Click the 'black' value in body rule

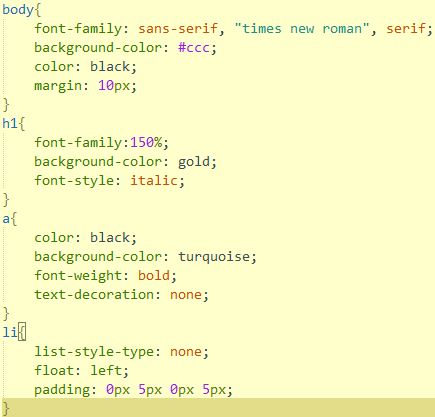pyautogui.click(x=110, y=67)
